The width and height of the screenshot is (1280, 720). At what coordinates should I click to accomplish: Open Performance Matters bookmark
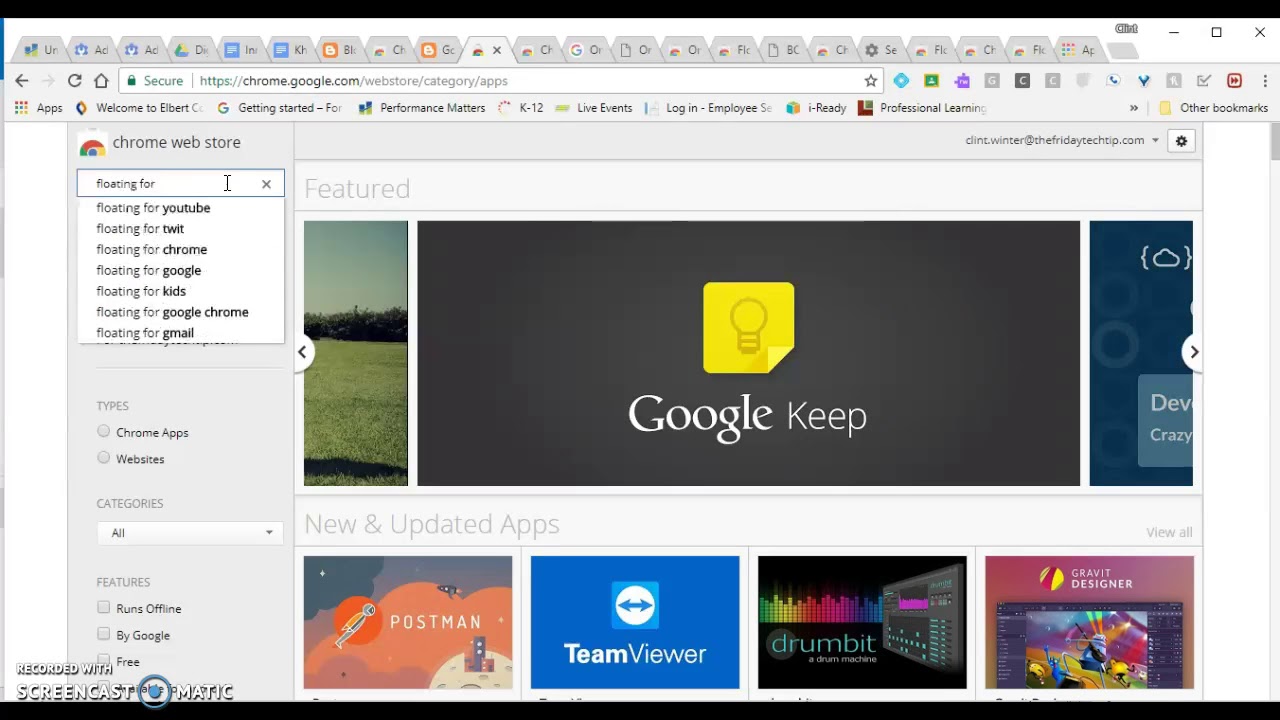[421, 108]
